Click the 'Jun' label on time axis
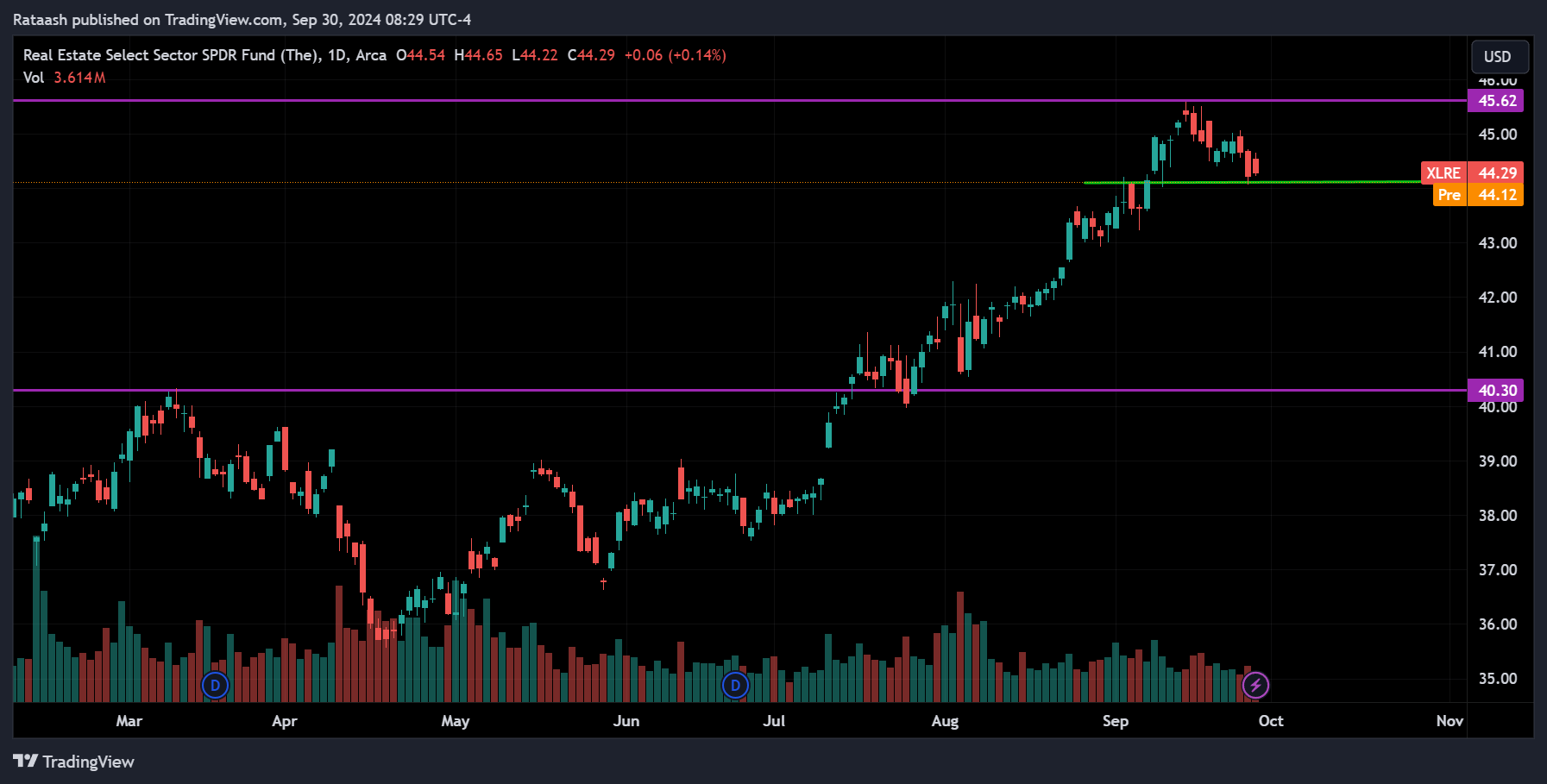This screenshot has height=784, width=1547. click(626, 721)
